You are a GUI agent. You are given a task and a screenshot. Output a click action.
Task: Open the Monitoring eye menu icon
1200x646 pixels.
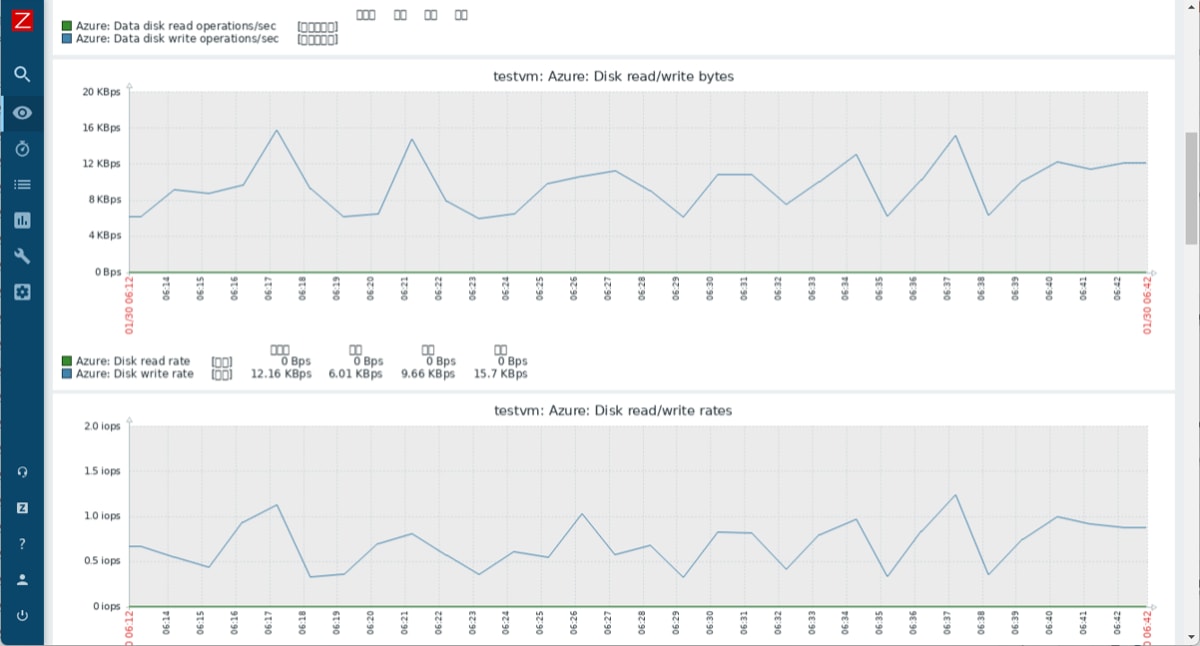coord(22,112)
